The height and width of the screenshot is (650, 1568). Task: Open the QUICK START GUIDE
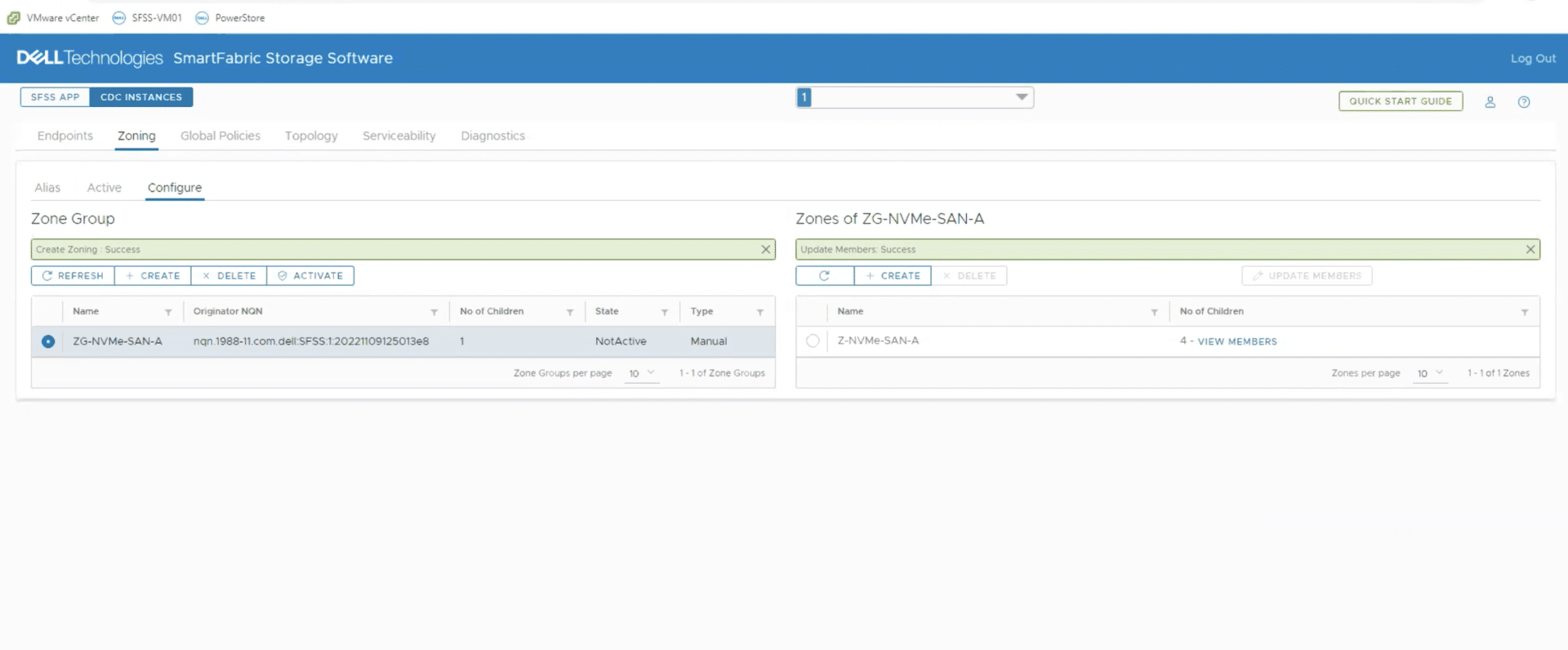(1401, 101)
